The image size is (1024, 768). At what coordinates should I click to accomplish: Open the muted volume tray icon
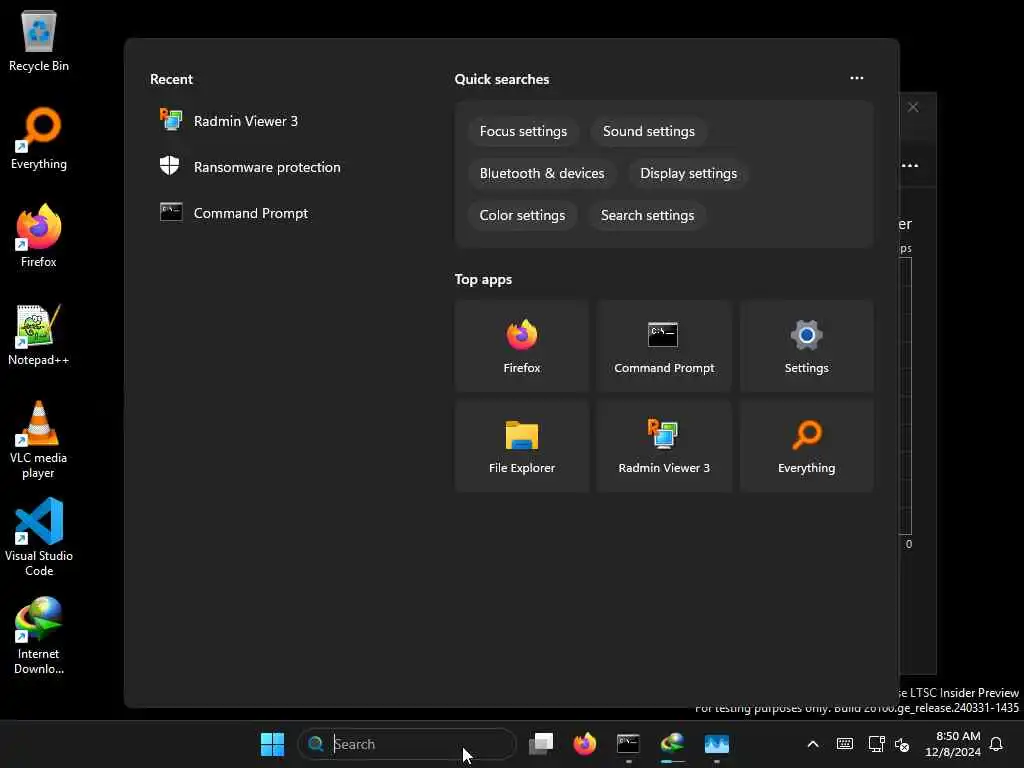pos(902,744)
